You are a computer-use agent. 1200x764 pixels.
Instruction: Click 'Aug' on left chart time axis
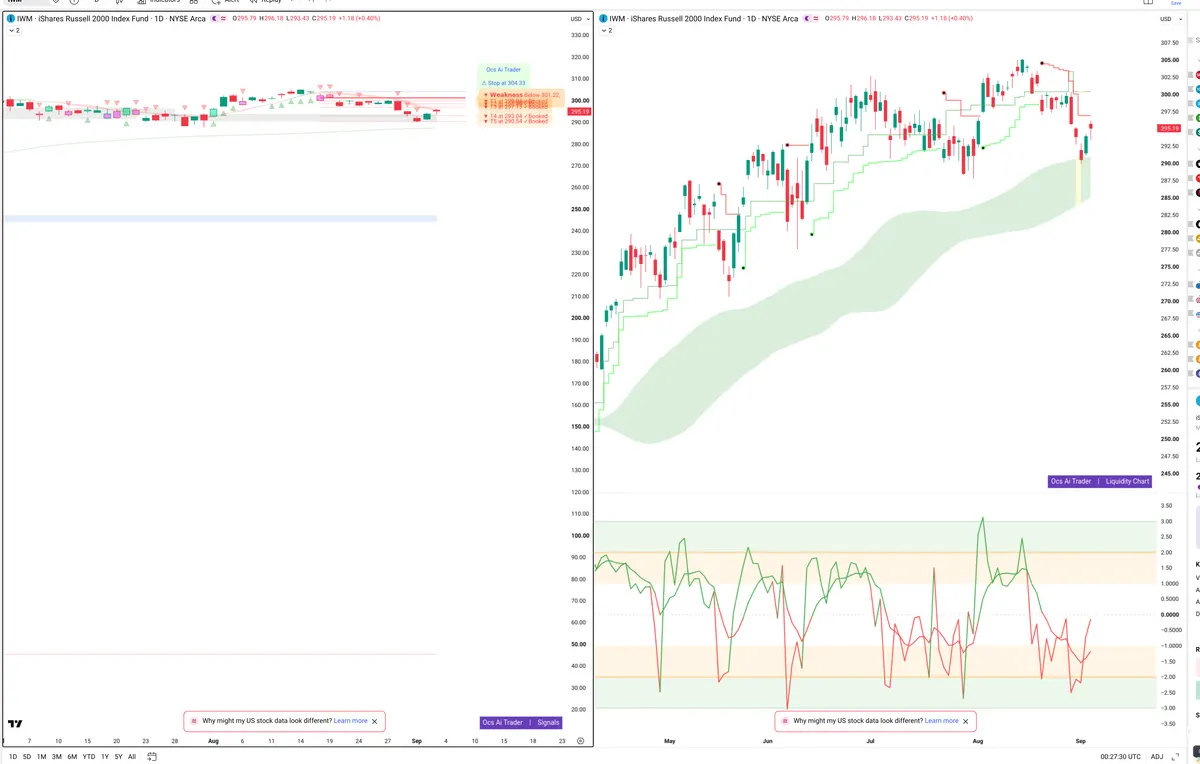click(x=212, y=741)
